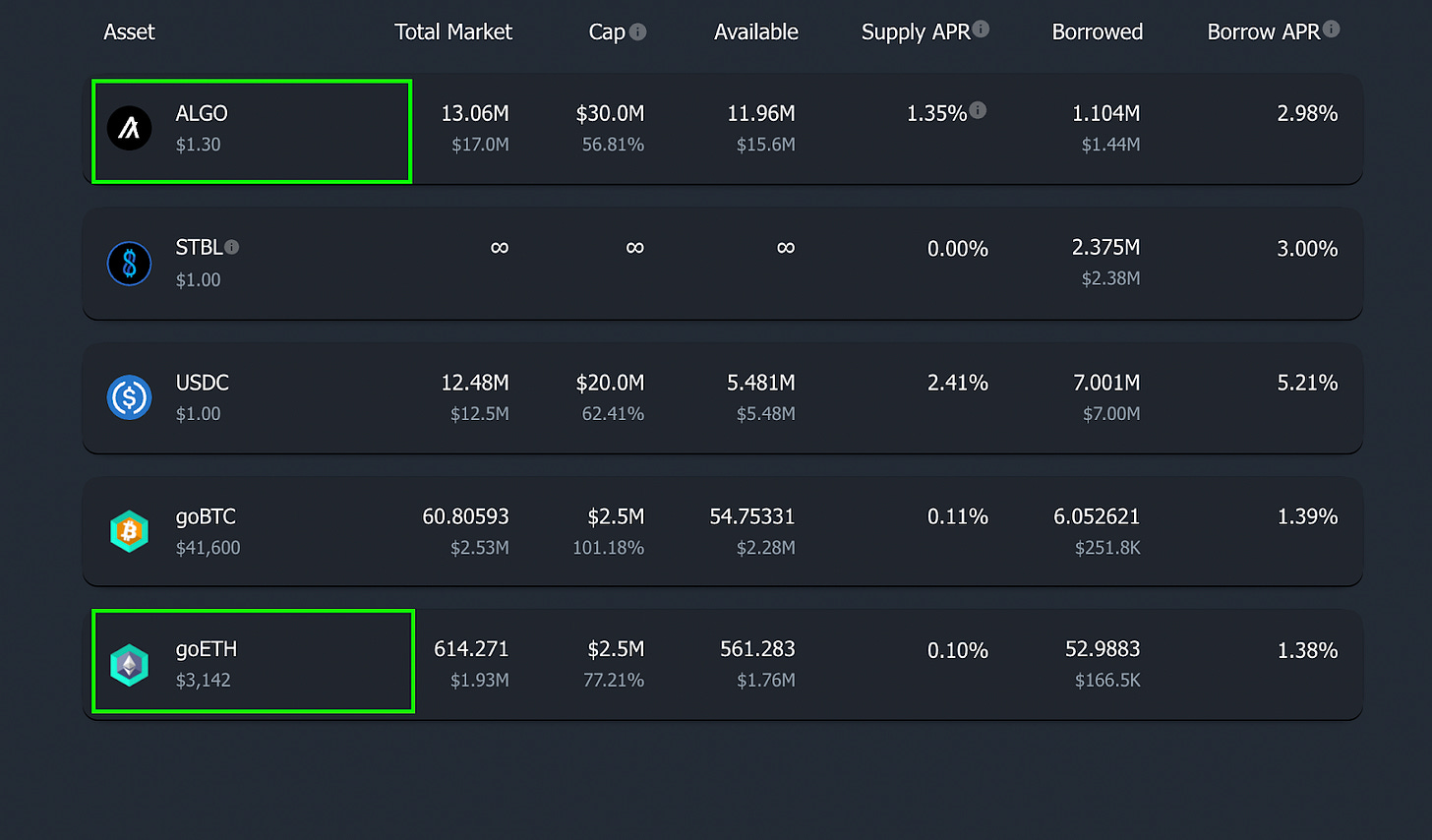The width and height of the screenshot is (1432, 840).
Task: Click goBTC borrow APR 1.39%
Action: coord(1307,516)
